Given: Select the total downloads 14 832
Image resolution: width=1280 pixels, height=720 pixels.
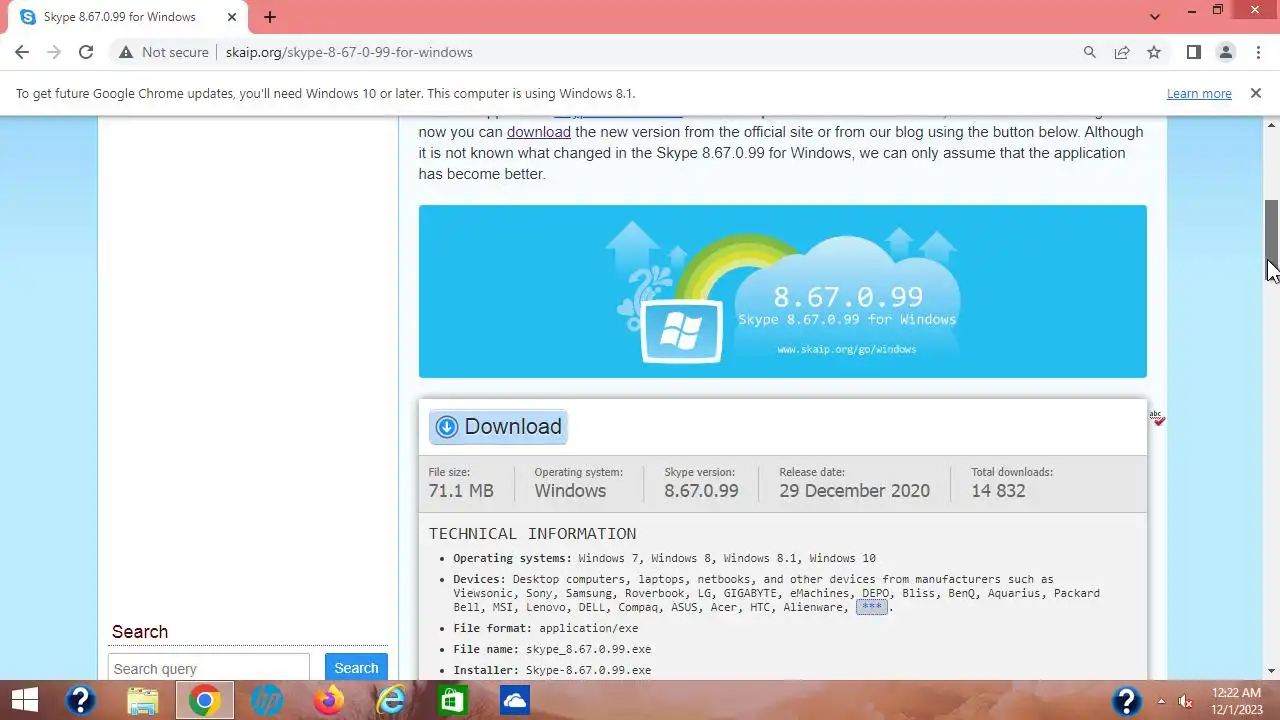Looking at the screenshot, I should (x=998, y=491).
